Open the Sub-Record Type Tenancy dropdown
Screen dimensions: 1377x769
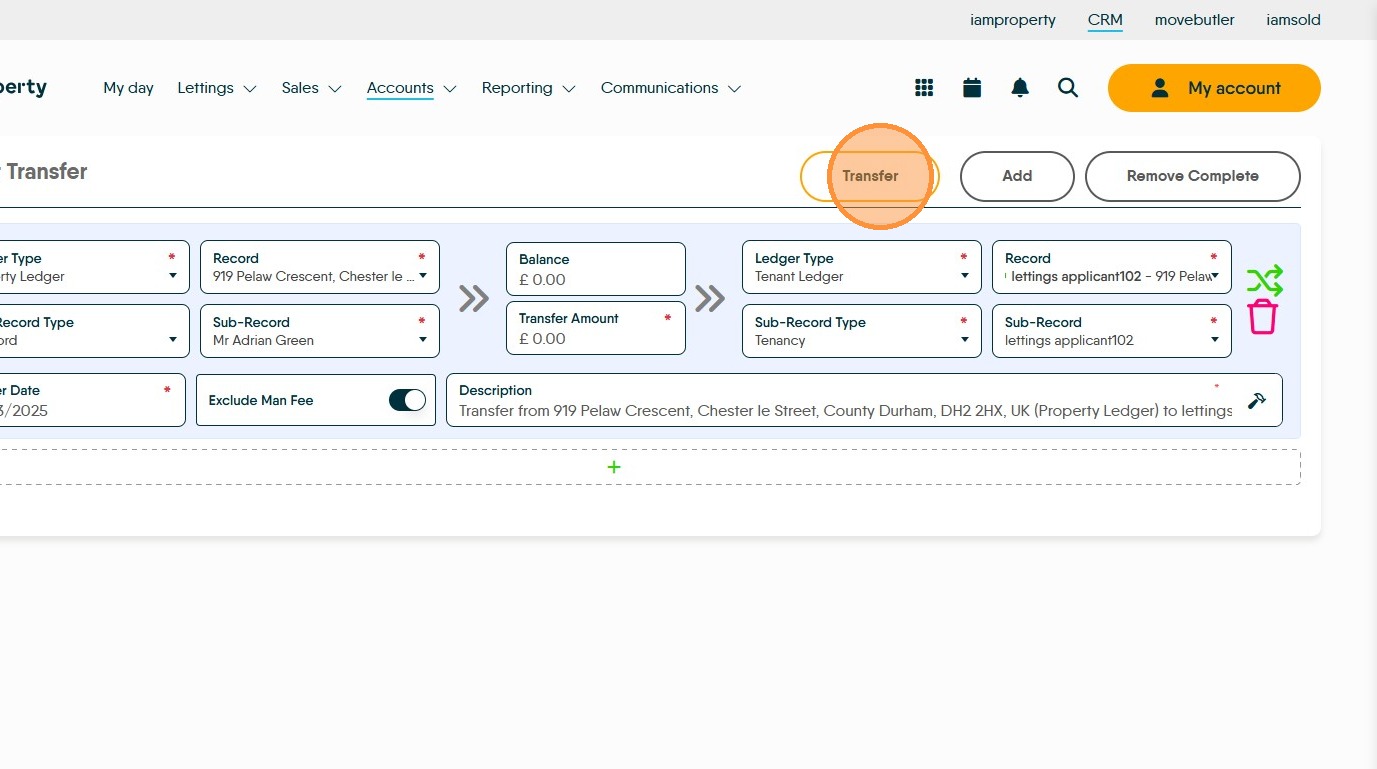[862, 331]
